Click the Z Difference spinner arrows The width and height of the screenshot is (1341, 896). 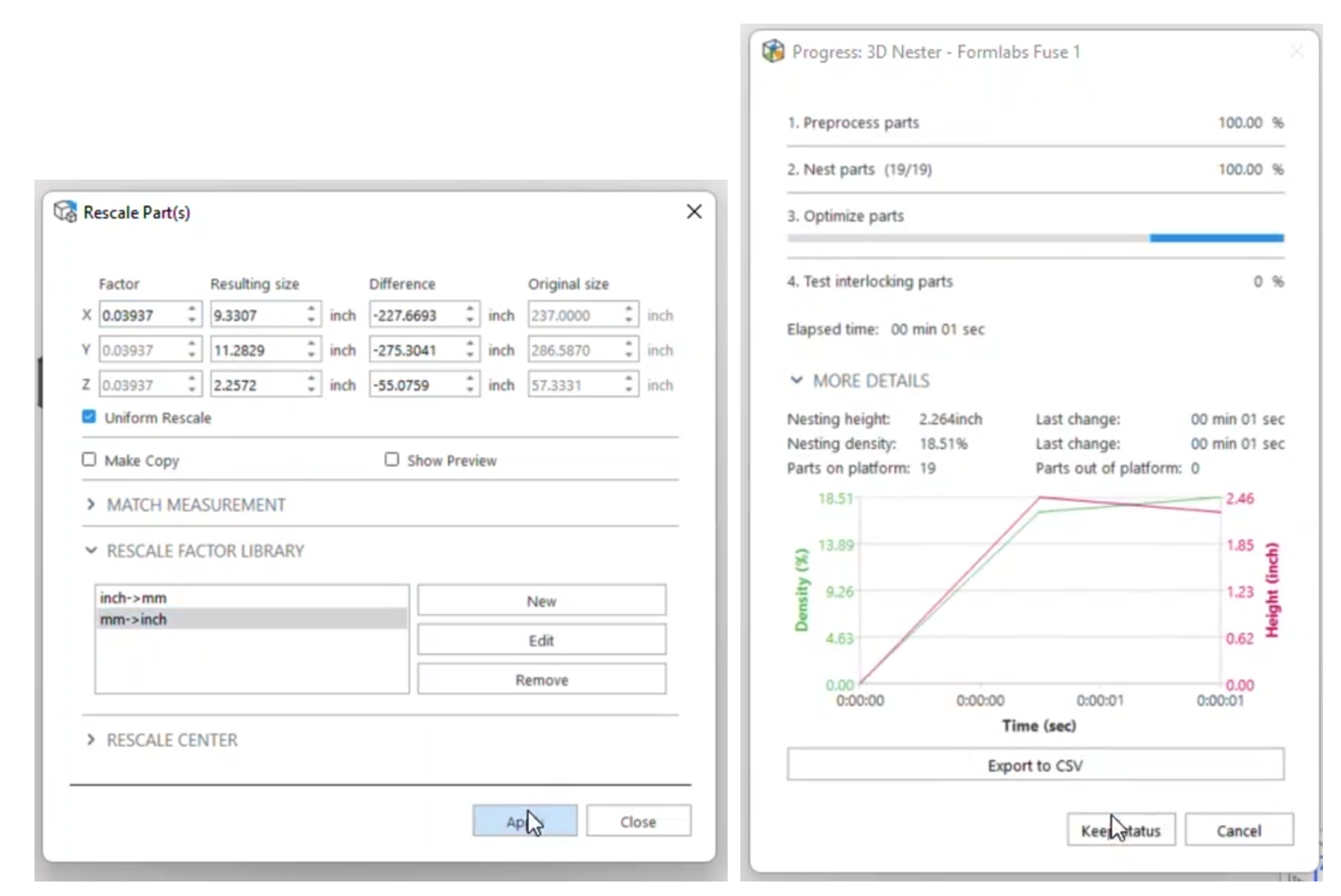tap(470, 385)
